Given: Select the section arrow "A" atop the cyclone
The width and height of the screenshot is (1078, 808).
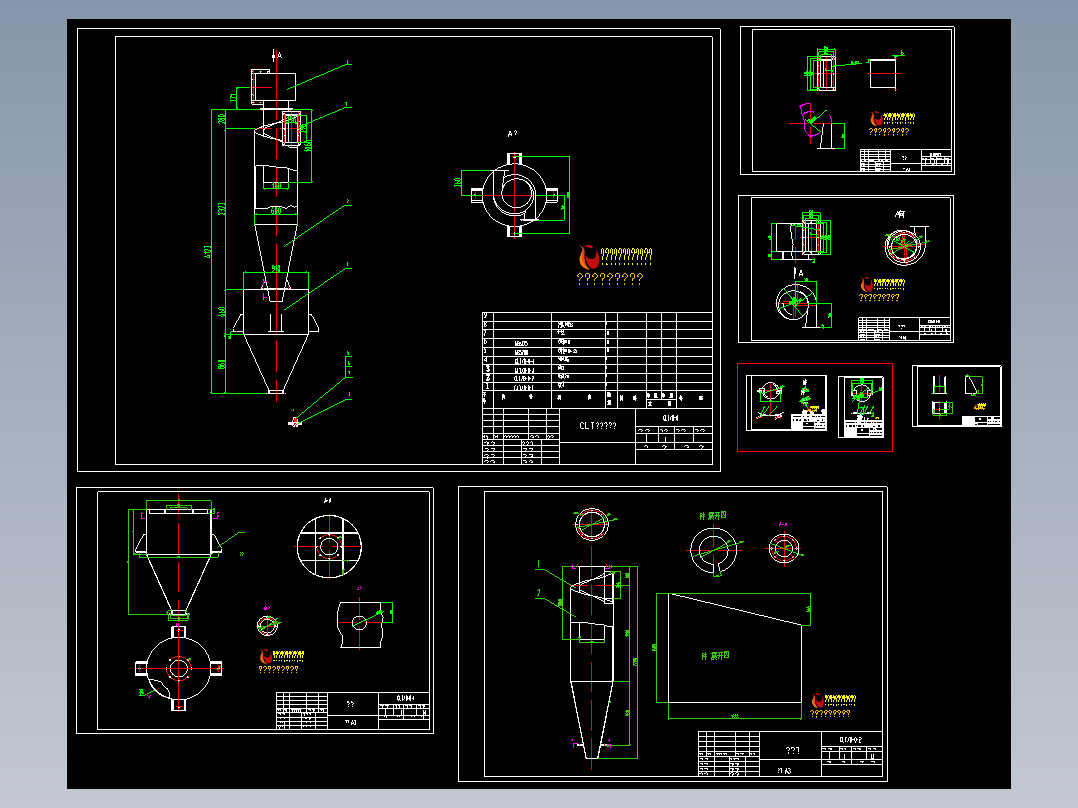Looking at the screenshot, I should (276, 56).
